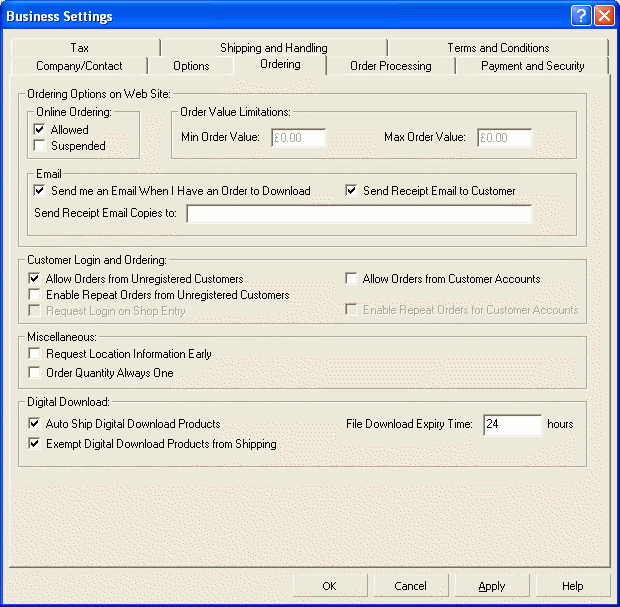Viewport: 620px width, 607px height.
Task: Switch to the Tax tab
Action: tap(80, 48)
